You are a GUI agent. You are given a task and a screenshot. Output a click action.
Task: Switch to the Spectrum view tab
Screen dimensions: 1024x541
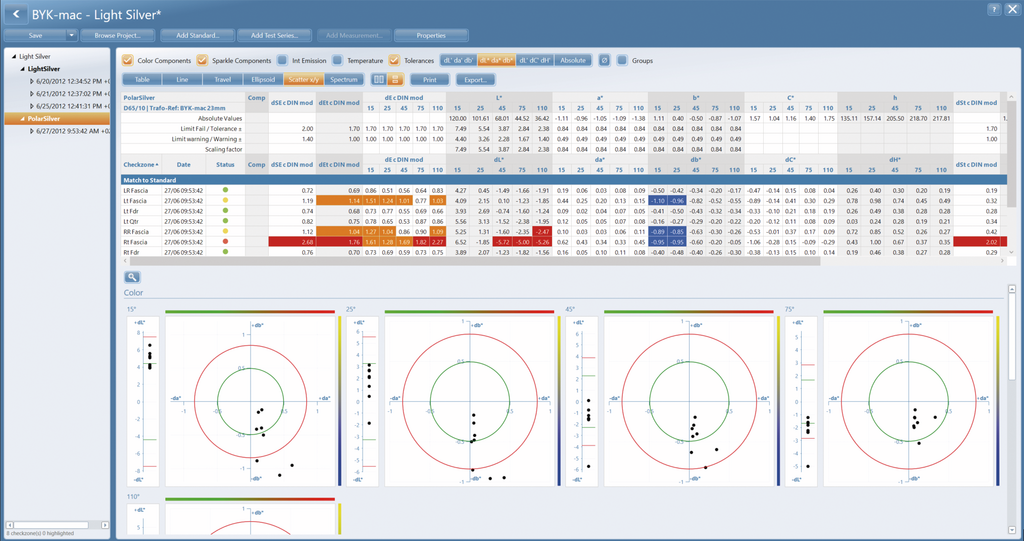(344, 80)
